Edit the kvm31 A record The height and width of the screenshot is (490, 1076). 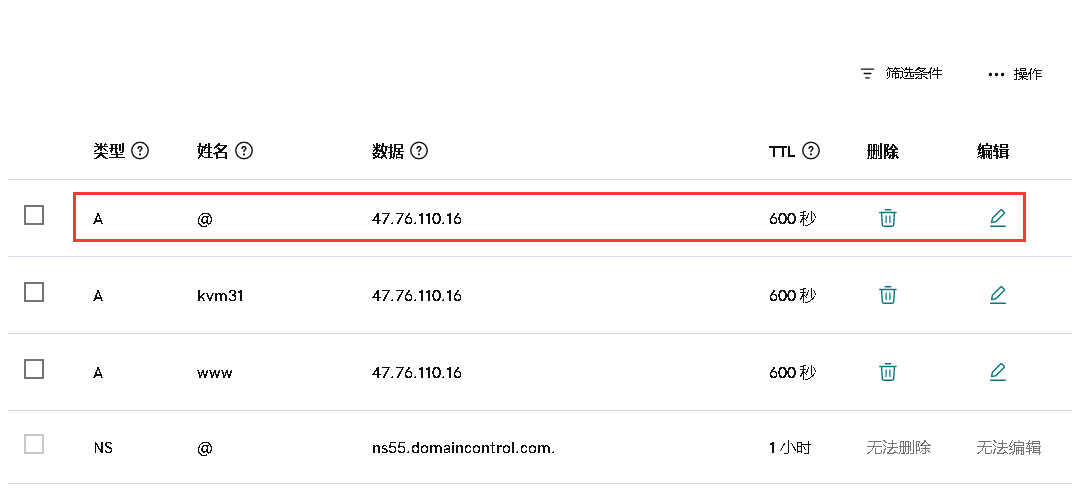[x=998, y=295]
